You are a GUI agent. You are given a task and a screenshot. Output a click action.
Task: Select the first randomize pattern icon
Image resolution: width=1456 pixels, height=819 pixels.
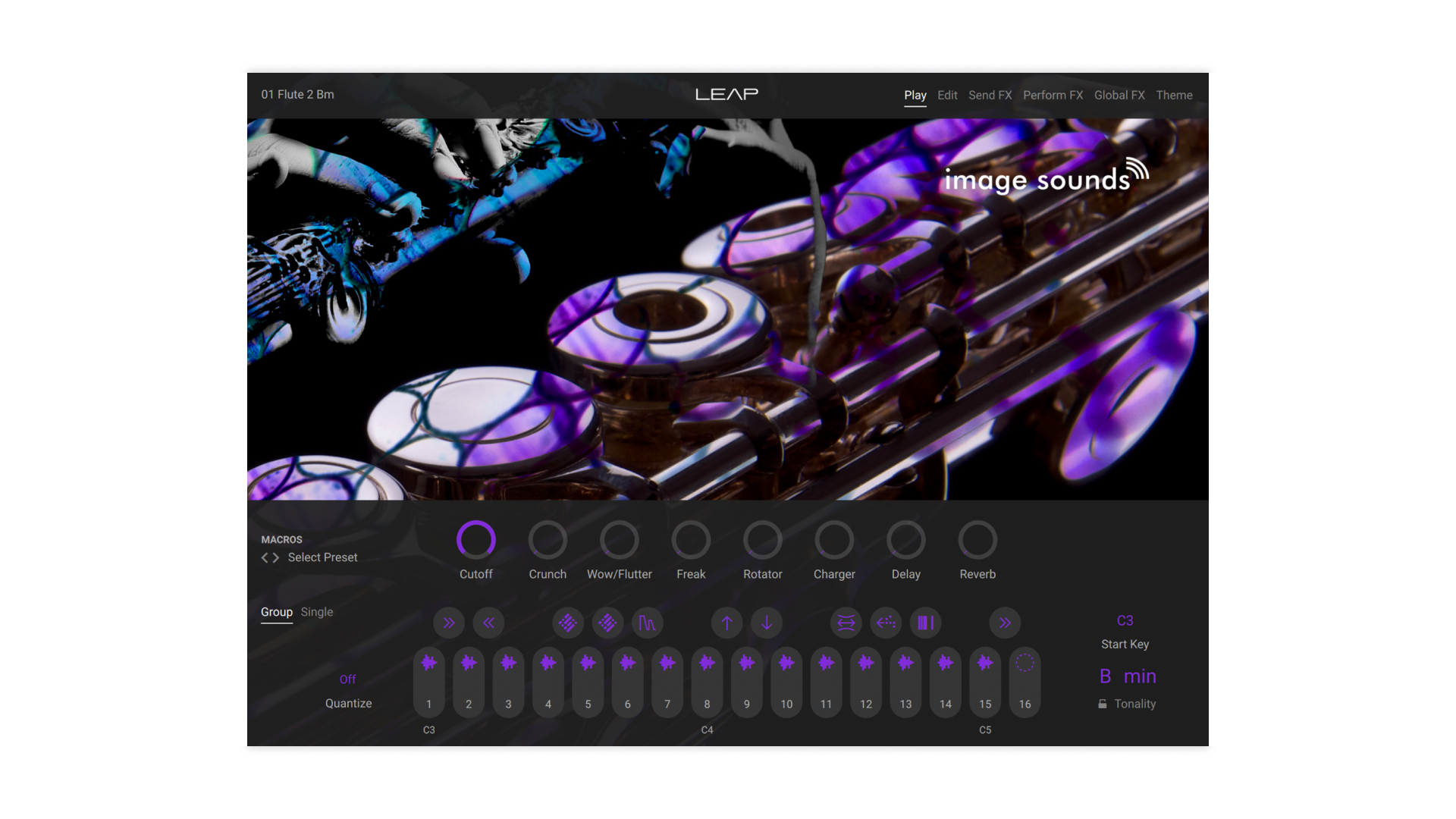point(567,623)
